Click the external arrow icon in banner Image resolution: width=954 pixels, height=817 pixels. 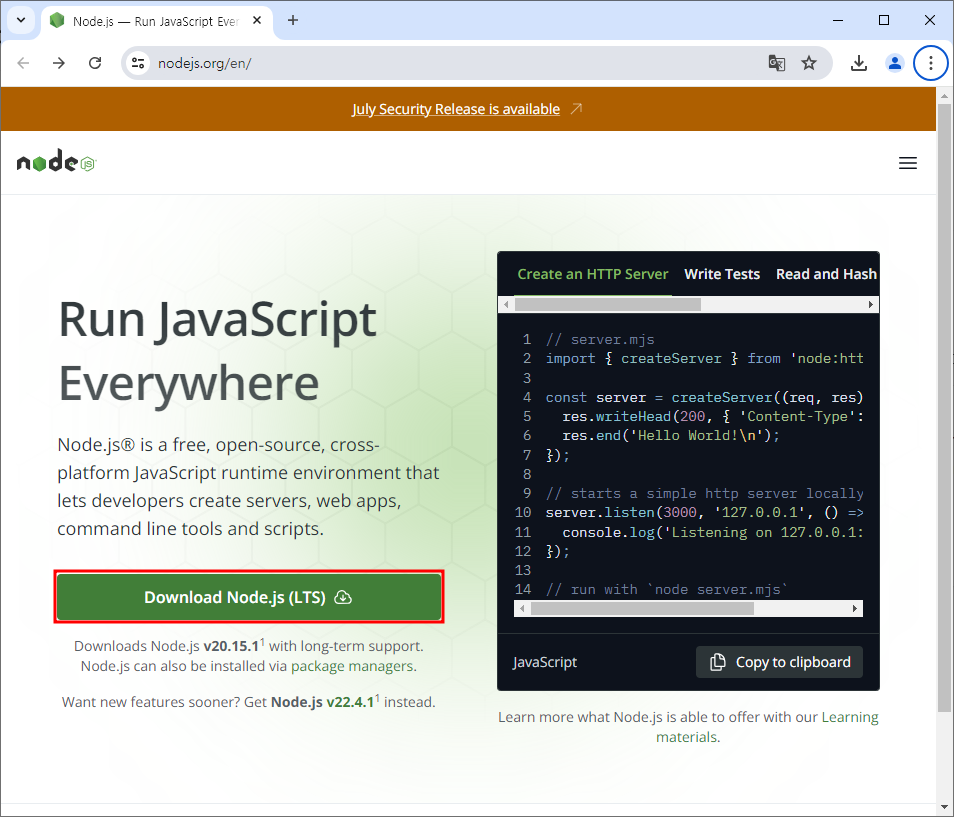(x=576, y=108)
